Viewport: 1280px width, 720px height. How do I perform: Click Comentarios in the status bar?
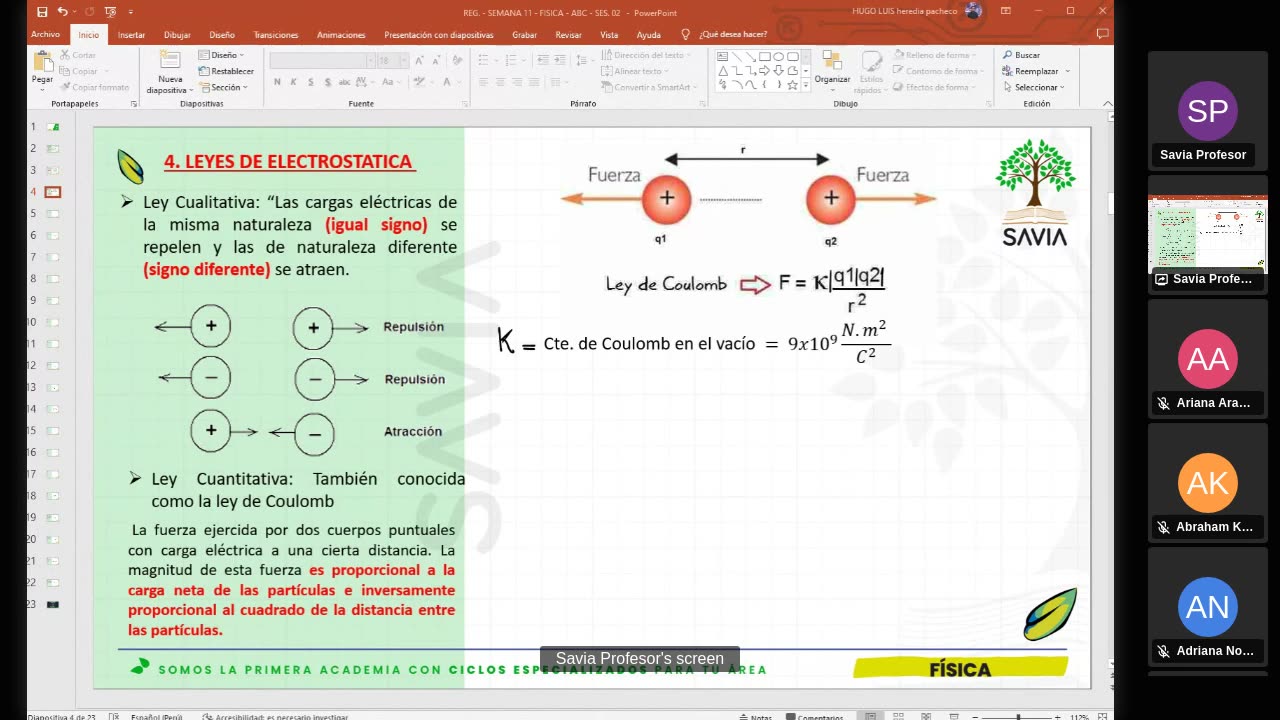click(816, 716)
